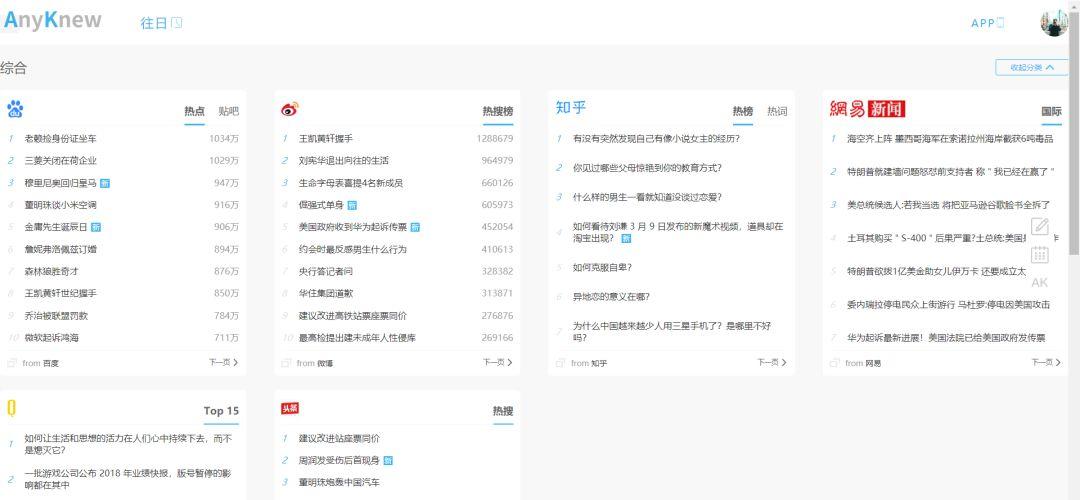Open Weibo topic 央行答记者问
Screen dimensions: 1080x500
[x=326, y=271]
